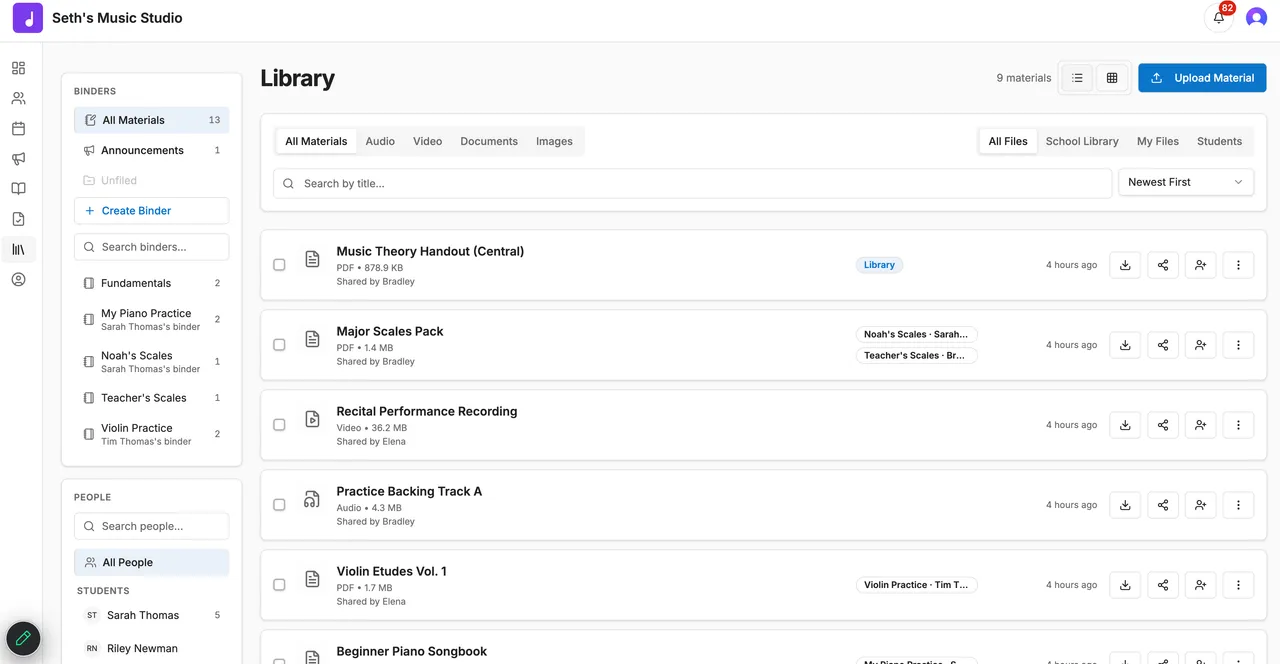Open the Noah's Scales binder
The height and width of the screenshot is (664, 1280).
pyautogui.click(x=151, y=362)
